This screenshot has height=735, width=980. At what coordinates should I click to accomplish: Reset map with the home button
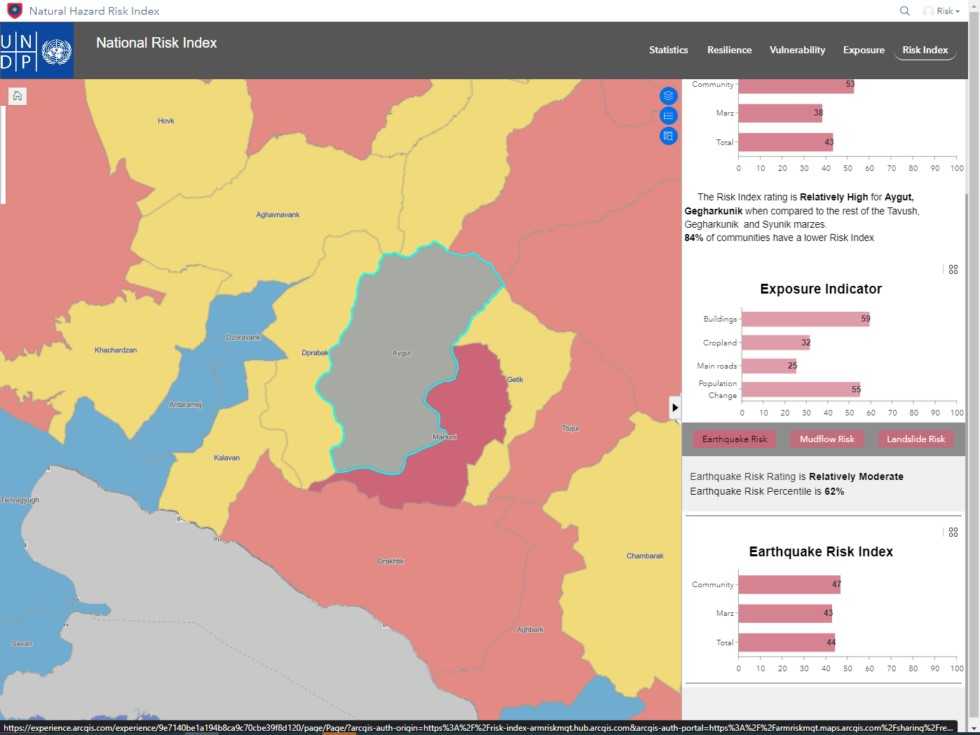click(18, 96)
